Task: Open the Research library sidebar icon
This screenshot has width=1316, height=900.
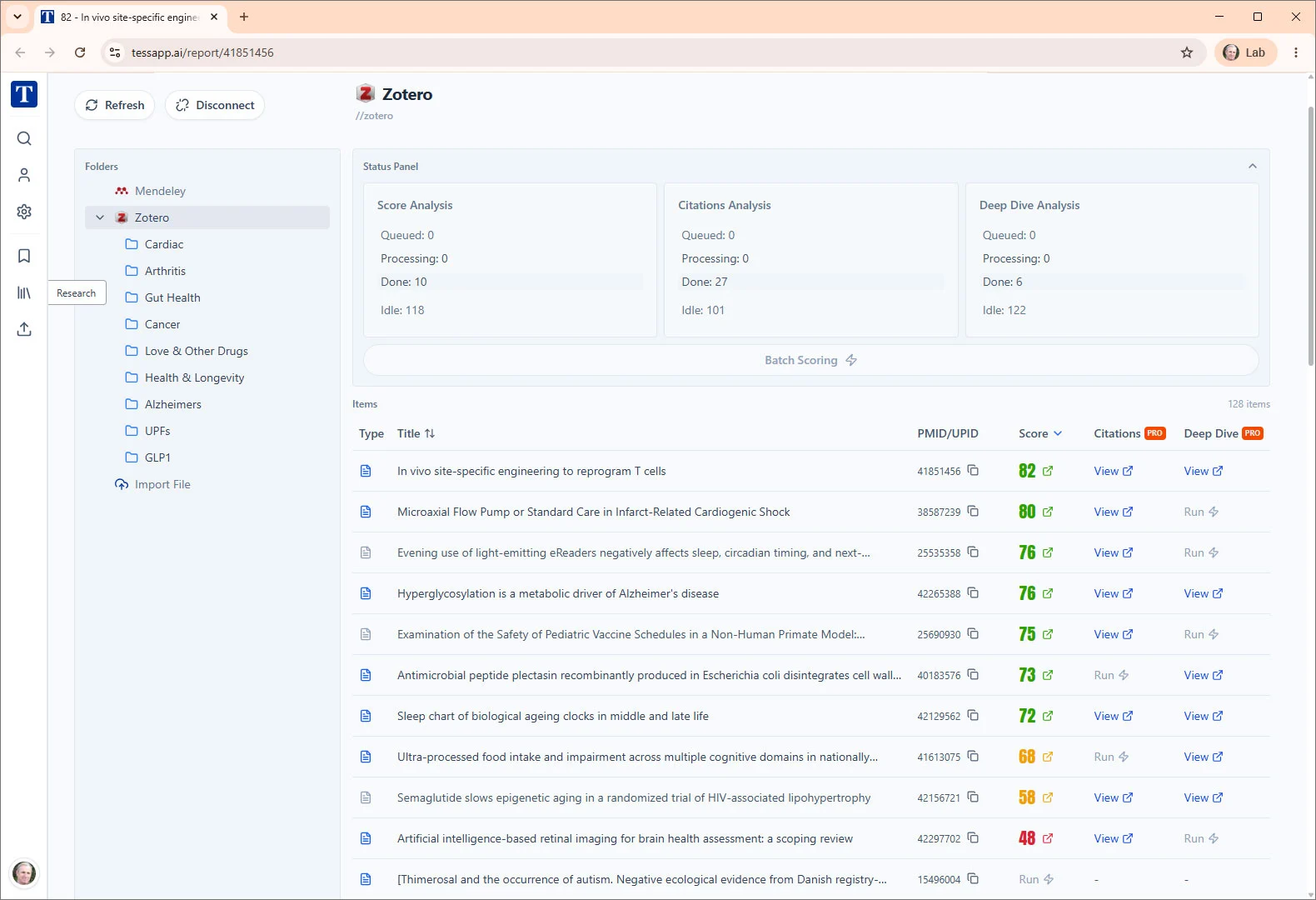Action: click(x=24, y=292)
